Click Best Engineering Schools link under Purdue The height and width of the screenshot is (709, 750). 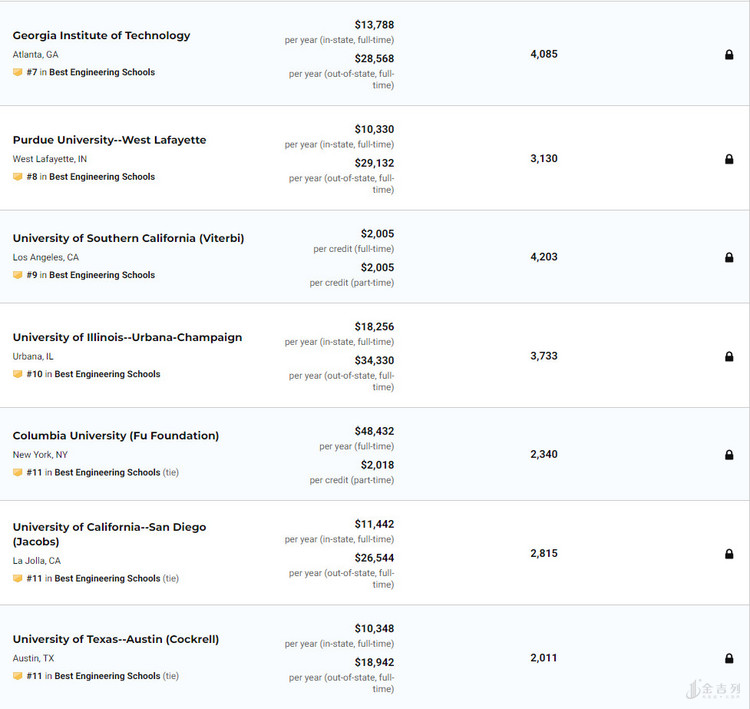click(102, 177)
